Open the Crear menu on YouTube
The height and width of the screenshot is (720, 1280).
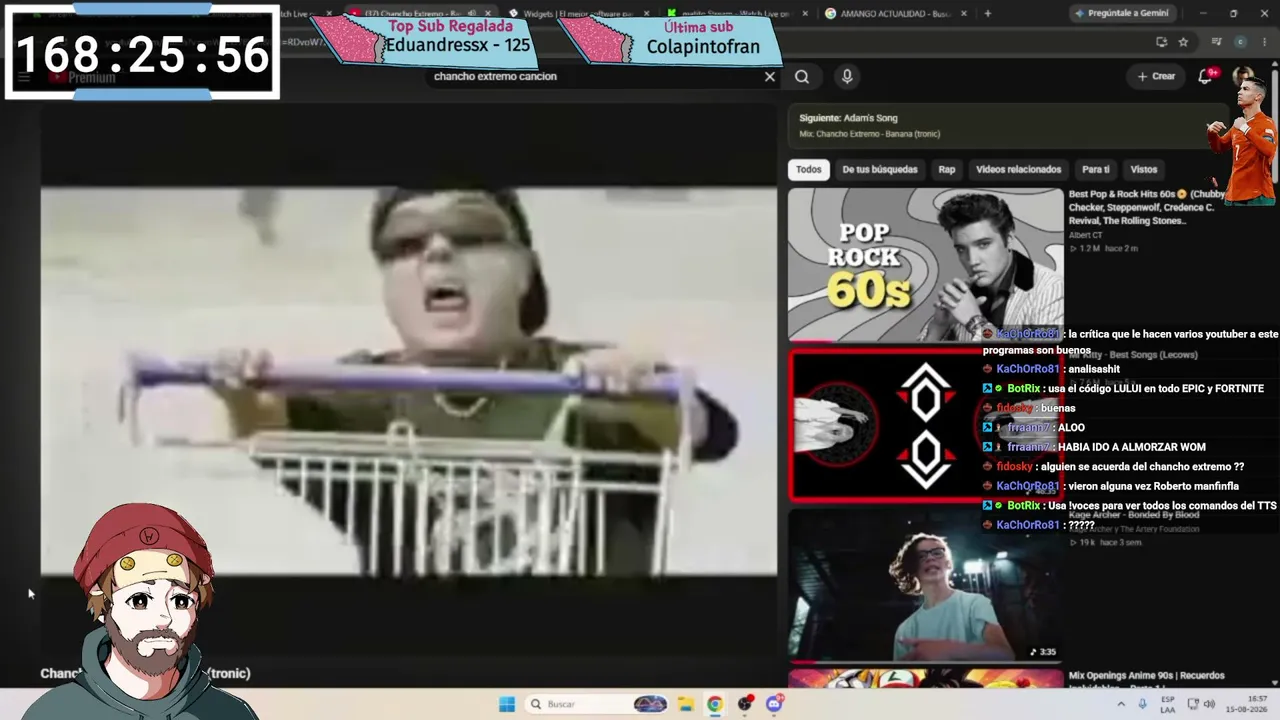click(1156, 76)
